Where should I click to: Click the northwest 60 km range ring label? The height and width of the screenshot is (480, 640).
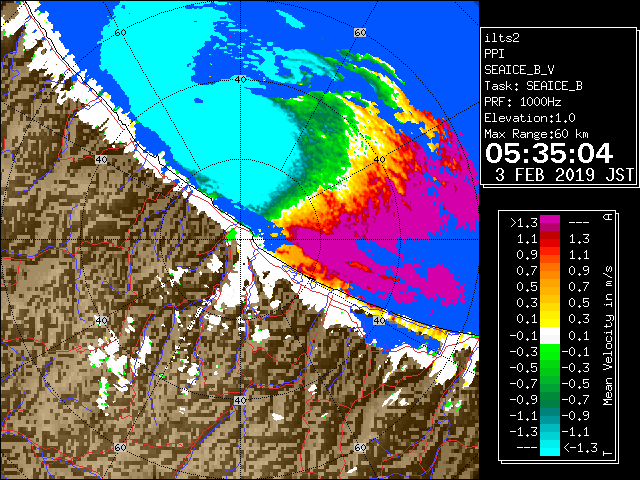pos(120,32)
